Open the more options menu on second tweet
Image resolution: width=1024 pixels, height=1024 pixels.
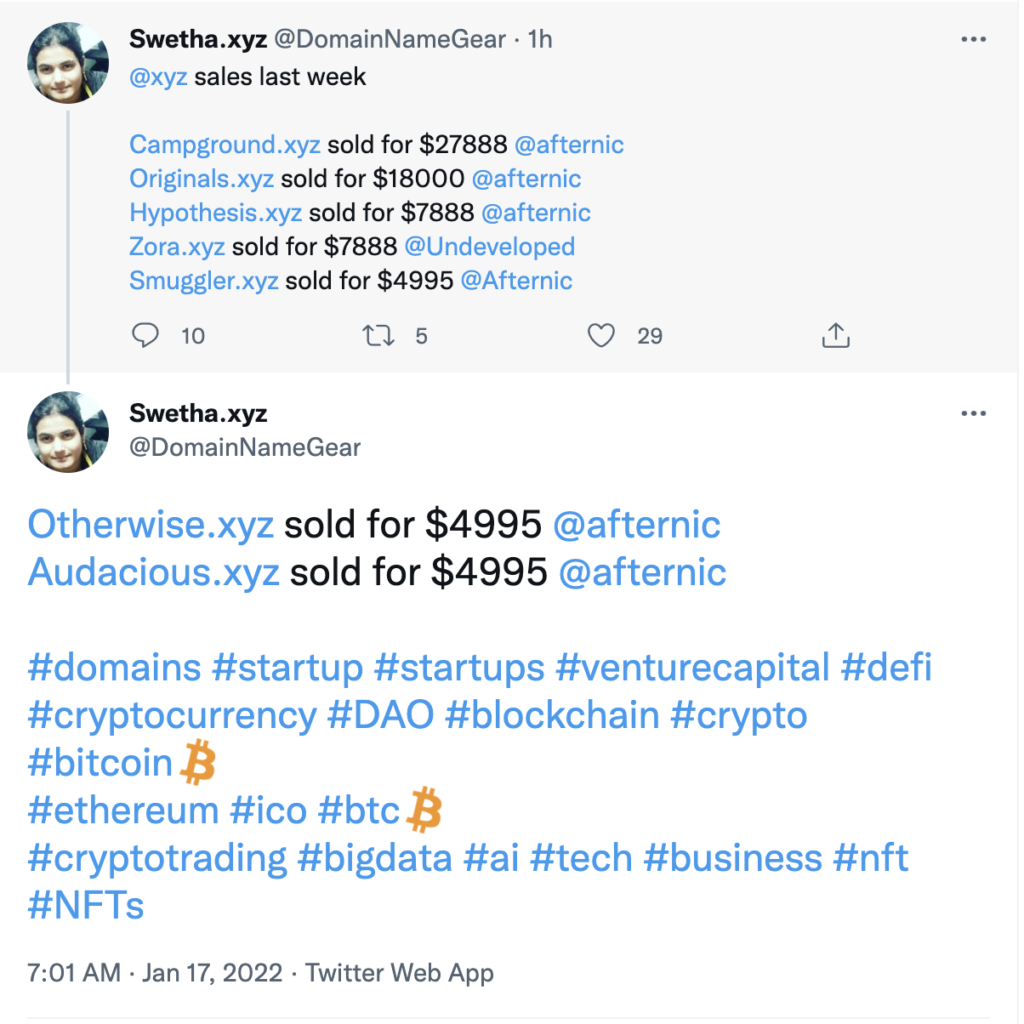pos(973,414)
